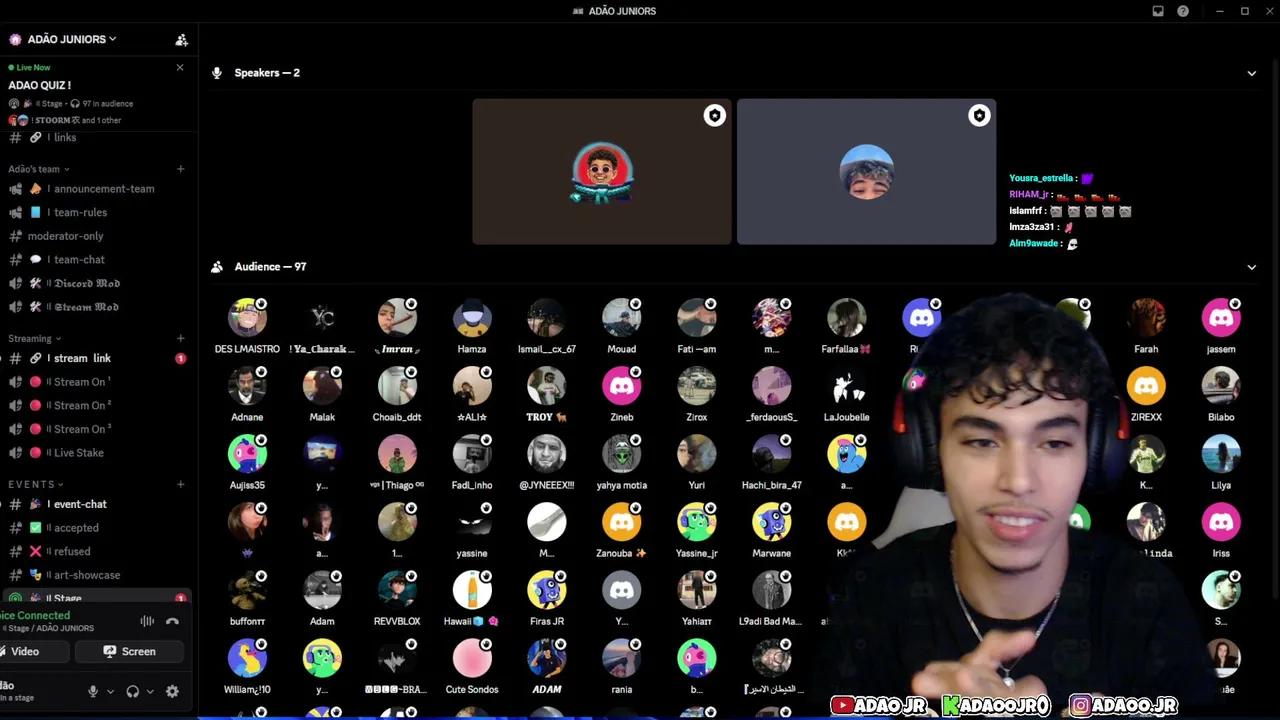Viewport: 1280px width, 720px height.
Task: Open Zirox's audience avatar
Action: point(697,386)
